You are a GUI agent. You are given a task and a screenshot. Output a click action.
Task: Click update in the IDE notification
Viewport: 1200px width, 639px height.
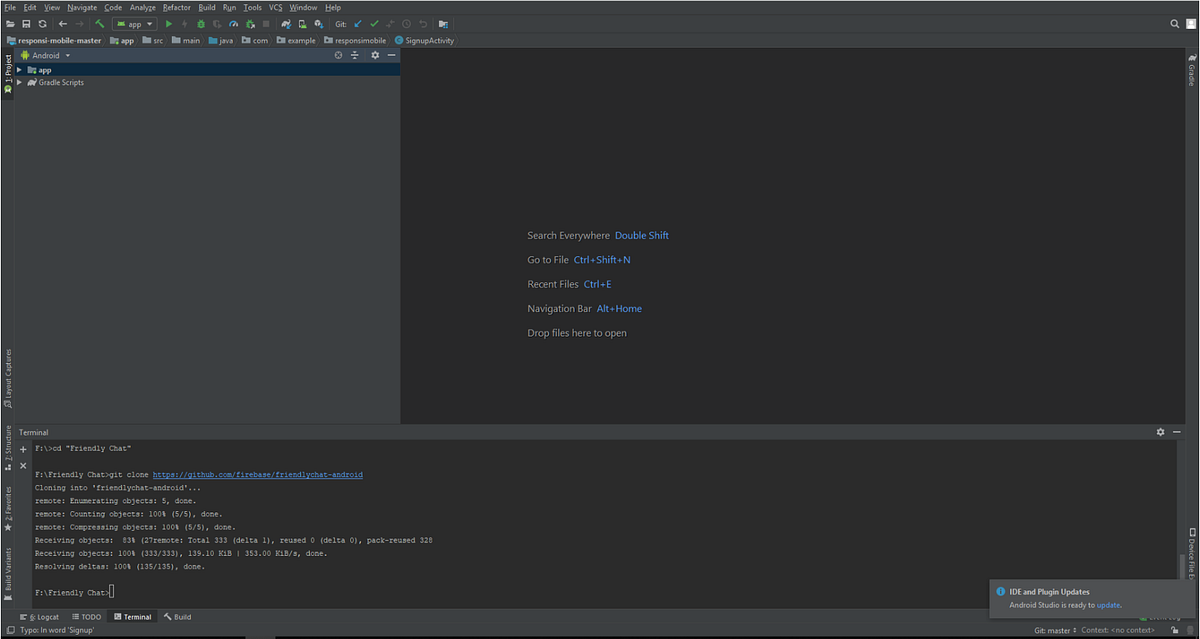click(x=1108, y=604)
